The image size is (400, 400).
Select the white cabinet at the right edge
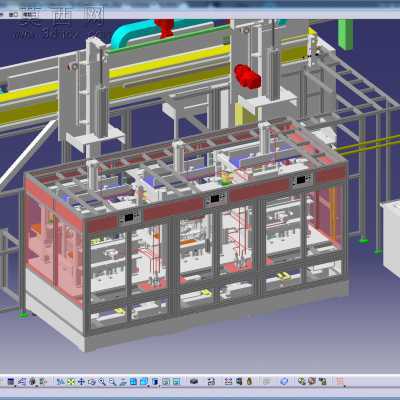tap(391, 237)
